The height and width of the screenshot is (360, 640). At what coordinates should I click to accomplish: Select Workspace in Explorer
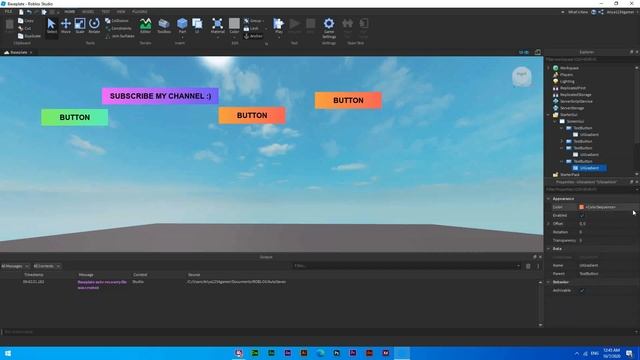pyautogui.click(x=569, y=68)
